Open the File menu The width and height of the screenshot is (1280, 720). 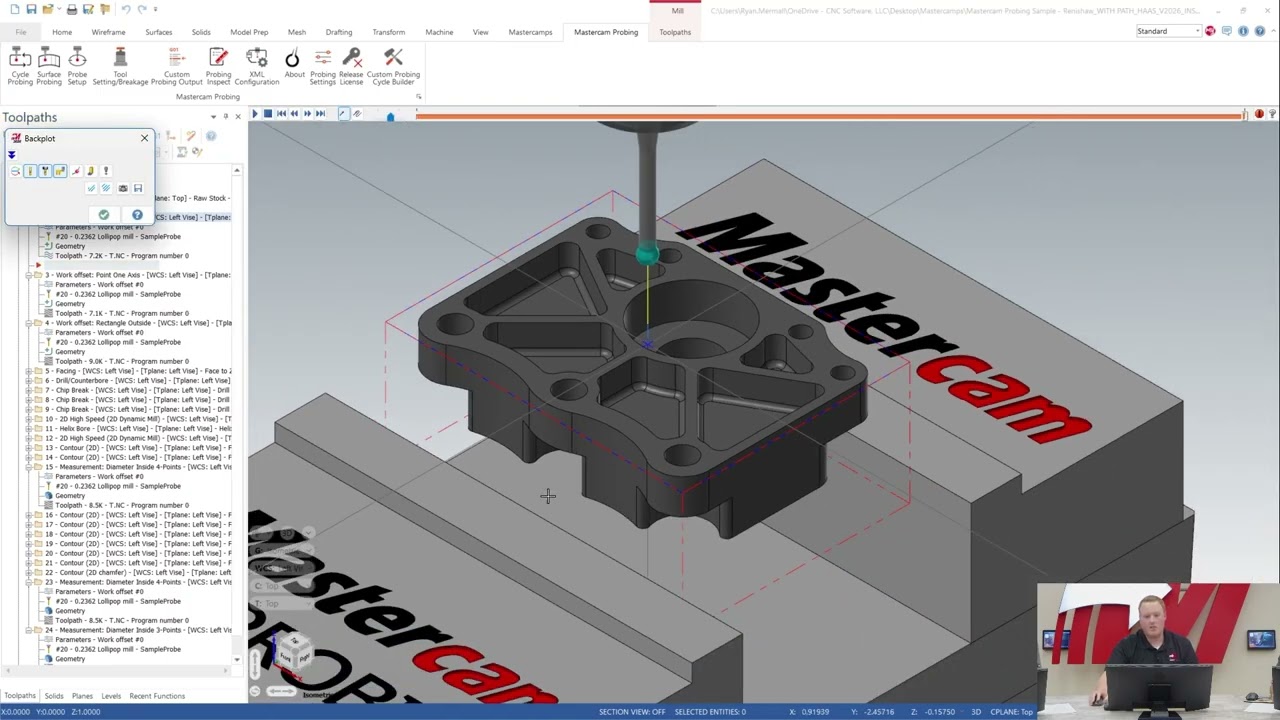tap(20, 32)
